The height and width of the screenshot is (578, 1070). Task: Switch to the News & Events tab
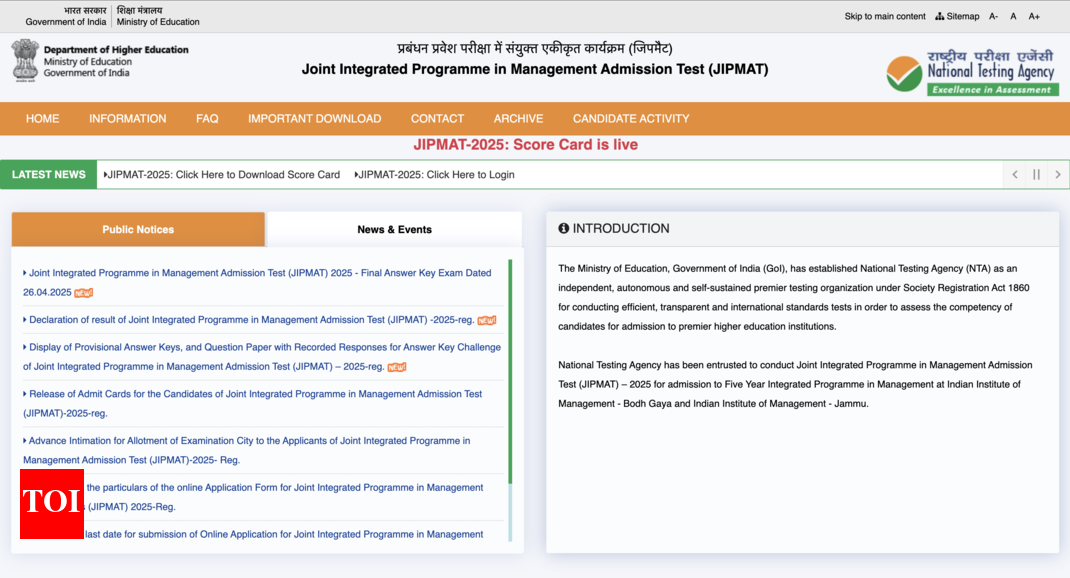pos(394,229)
